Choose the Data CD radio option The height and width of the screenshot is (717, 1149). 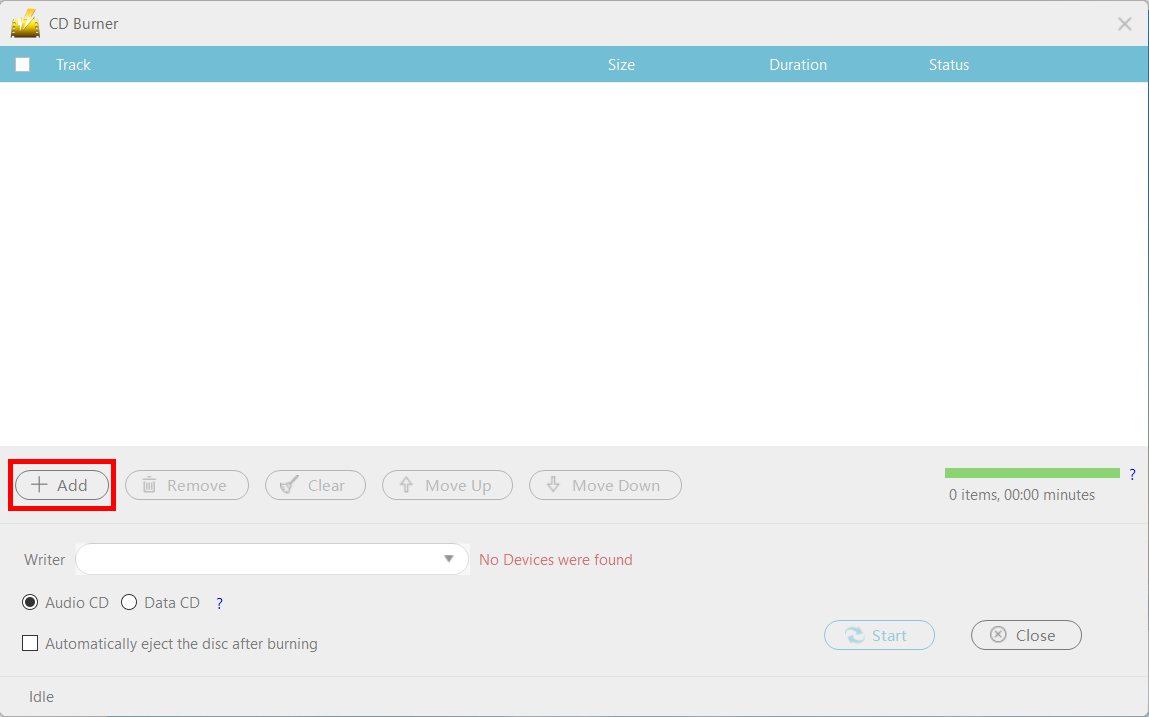[x=129, y=603]
